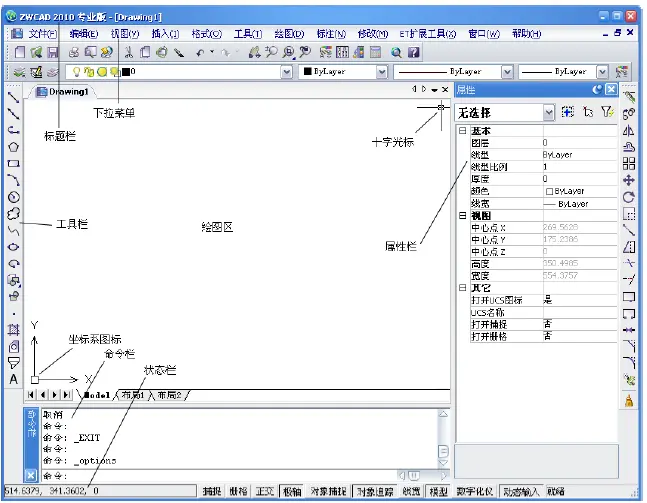Collapse the 其它 properties section
The width and height of the screenshot is (647, 503).
[463, 288]
